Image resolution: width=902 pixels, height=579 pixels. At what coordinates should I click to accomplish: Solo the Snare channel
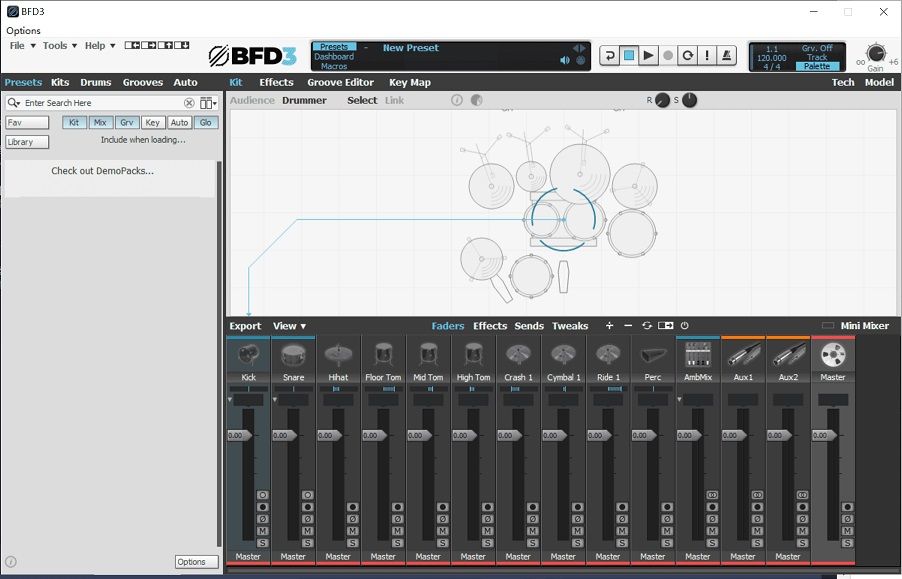[307, 543]
